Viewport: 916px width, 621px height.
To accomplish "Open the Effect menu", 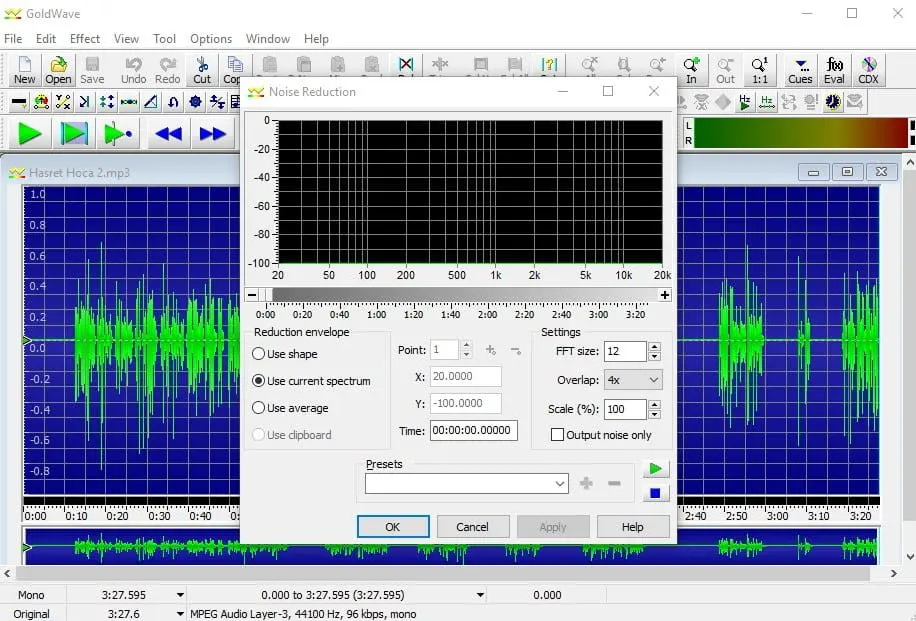I will point(85,39).
